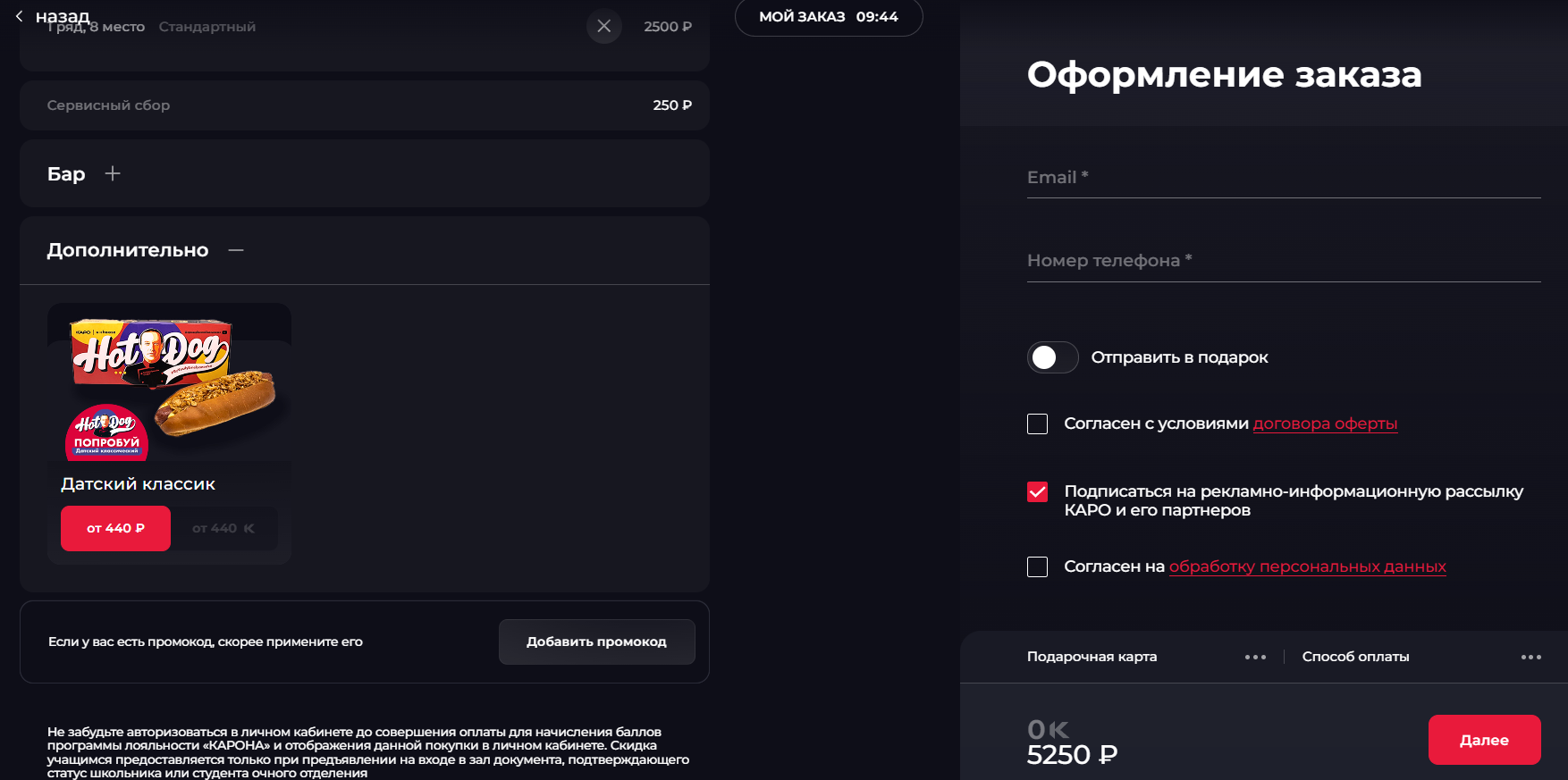1568x780 pixels.
Task: Select the hot dog product image
Action: point(170,384)
